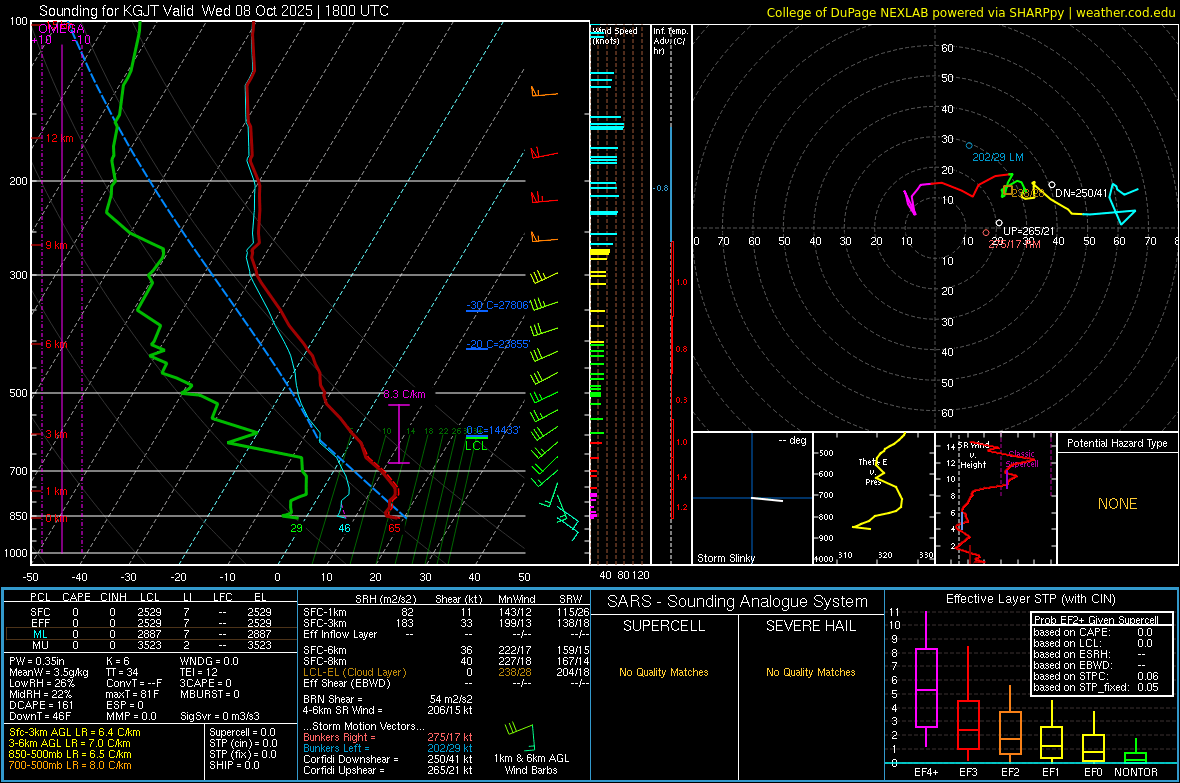
Task: Click the Bunkers Left = 202/29 kt line
Action: pyautogui.click(x=388, y=748)
